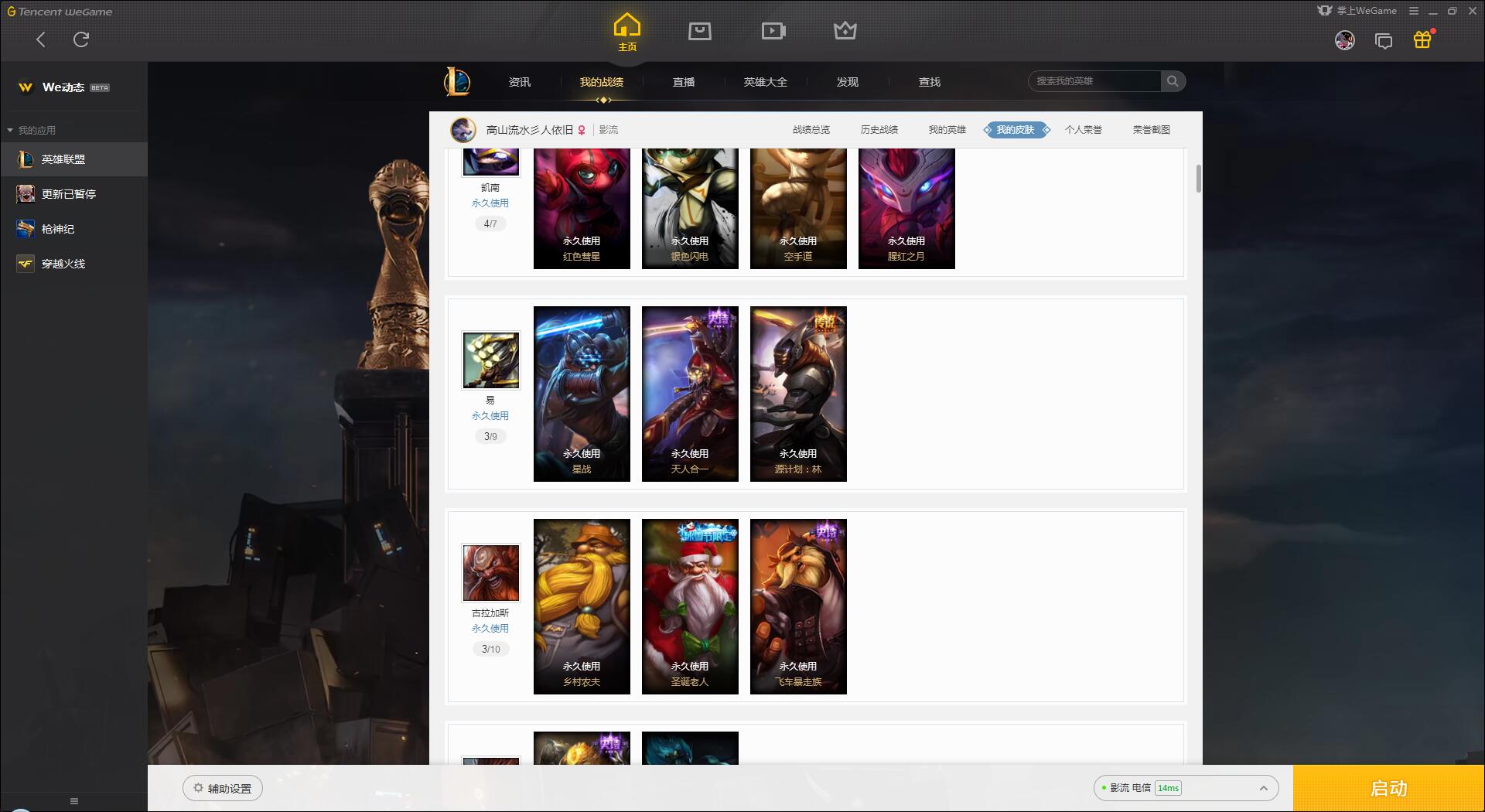Viewport: 1485px width, 812px height.
Task: Open the 主页 home icon
Action: point(627,32)
